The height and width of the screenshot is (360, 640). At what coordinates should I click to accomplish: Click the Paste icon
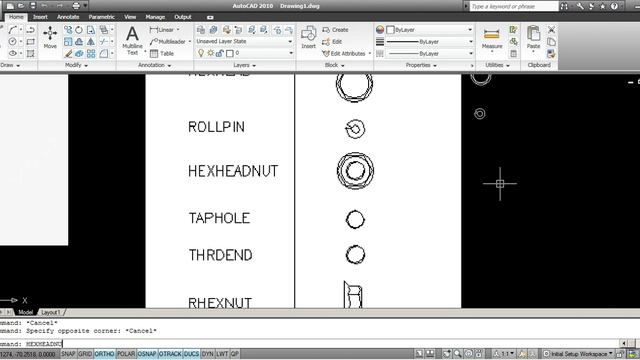click(533, 37)
